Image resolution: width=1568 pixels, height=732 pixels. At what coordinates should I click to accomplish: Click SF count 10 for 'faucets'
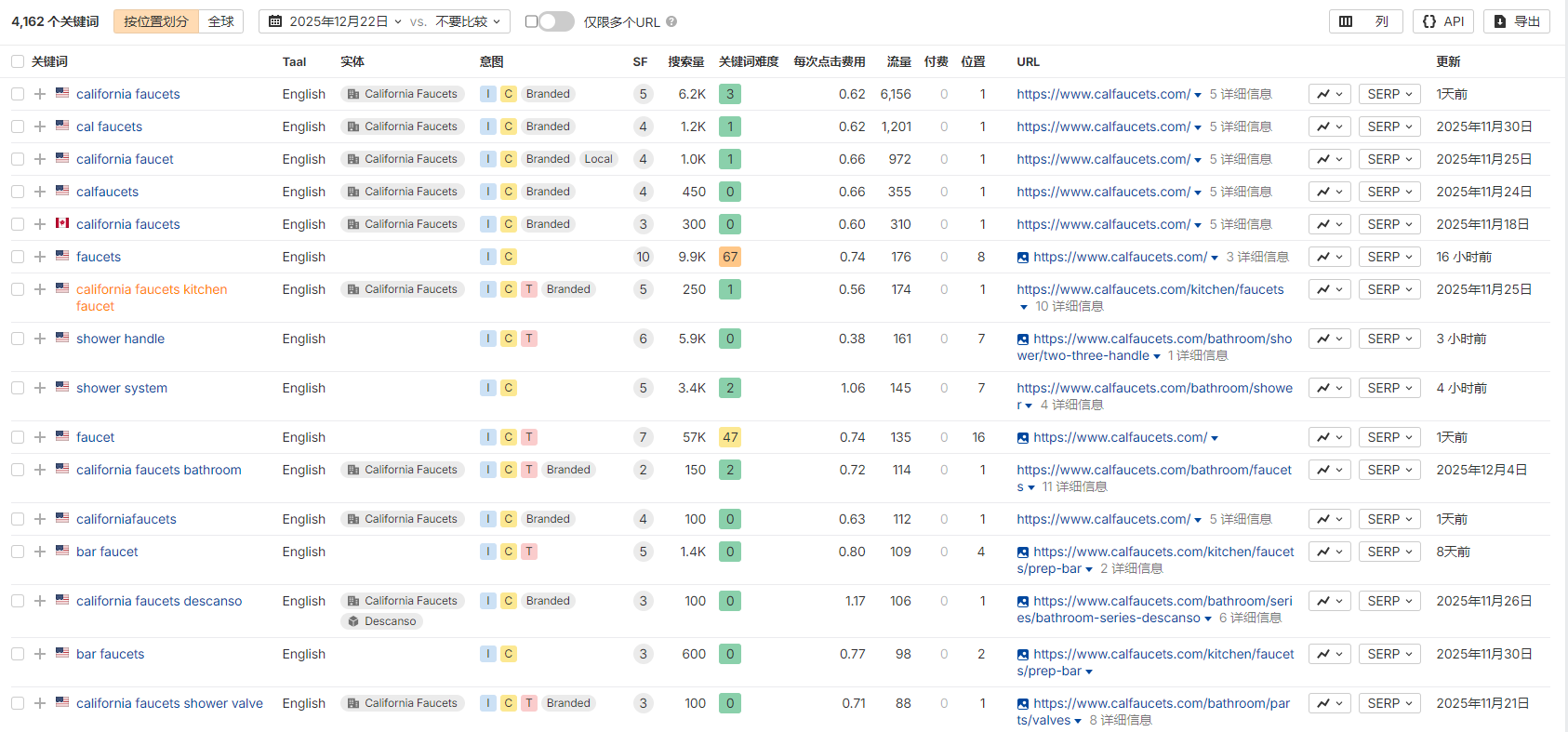(x=643, y=257)
